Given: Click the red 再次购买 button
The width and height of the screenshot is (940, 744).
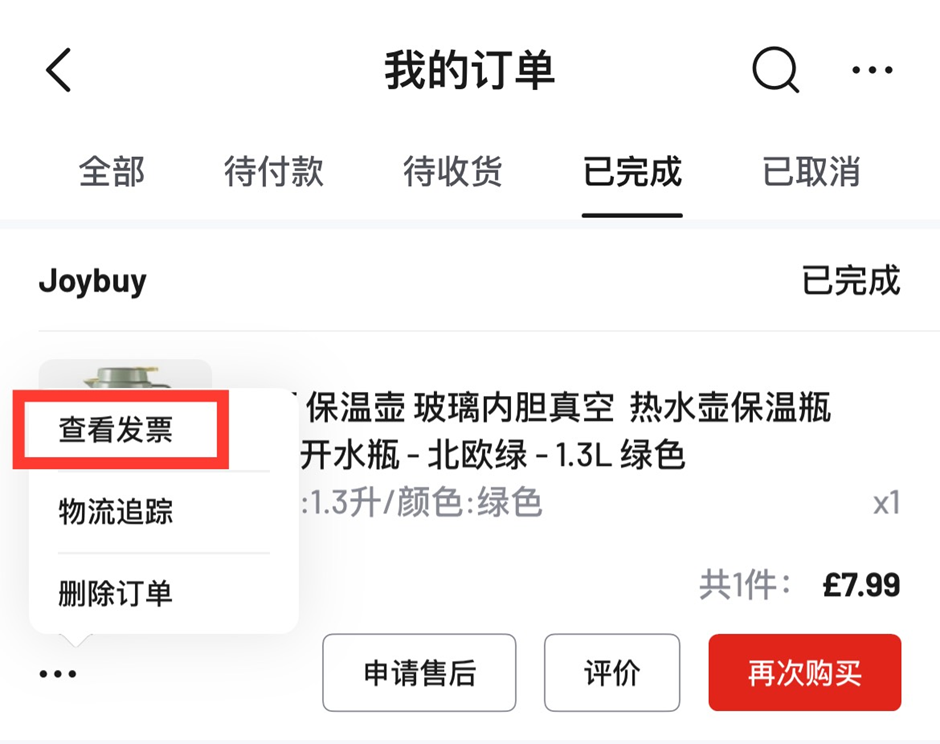Looking at the screenshot, I should pos(805,673).
